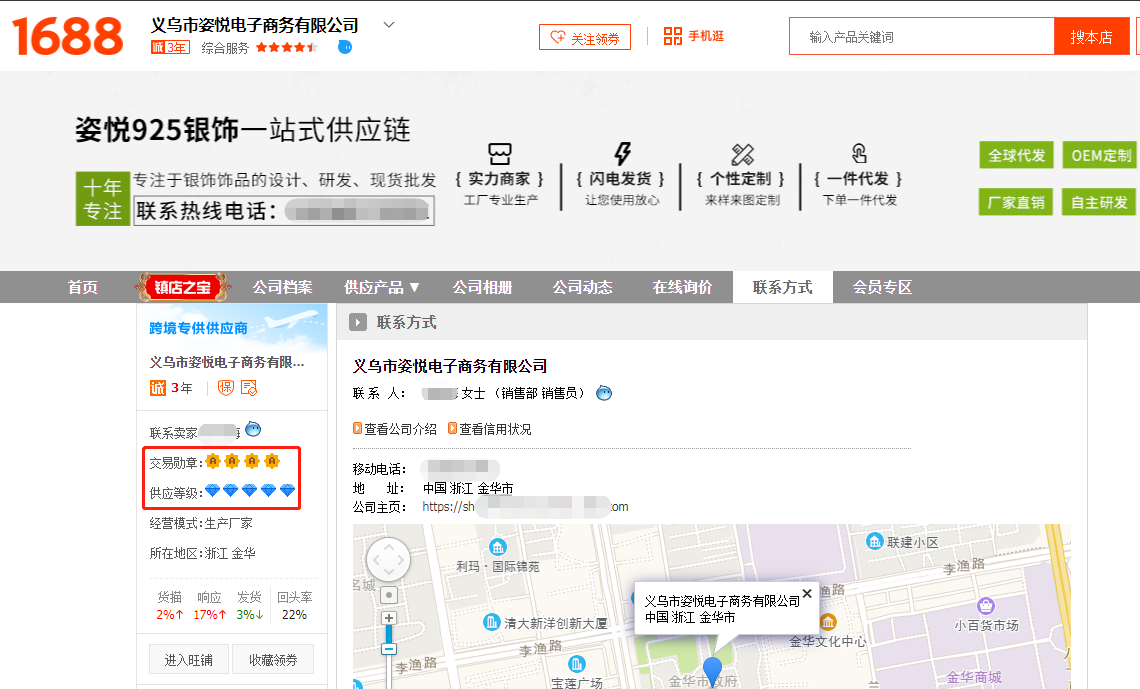Click 金华文化中心 map marker
Image resolution: width=1140 pixels, height=689 pixels.
click(828, 622)
